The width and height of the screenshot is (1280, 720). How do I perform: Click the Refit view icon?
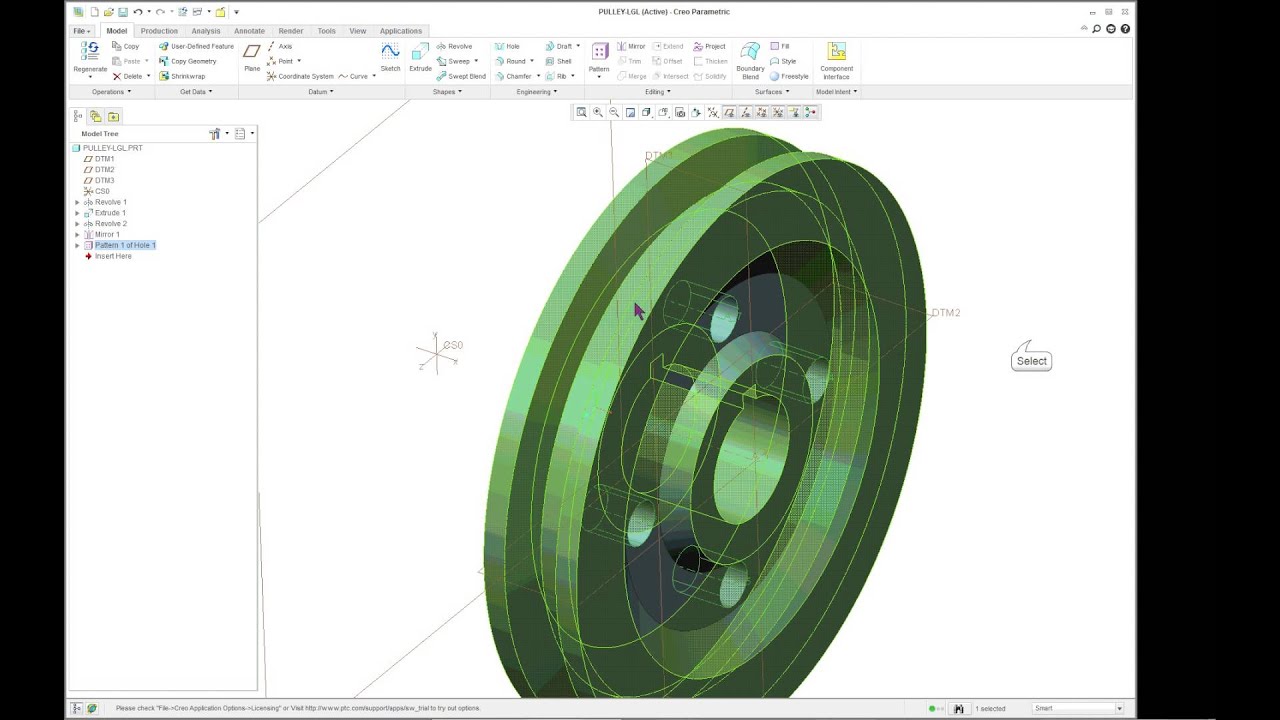click(x=581, y=112)
